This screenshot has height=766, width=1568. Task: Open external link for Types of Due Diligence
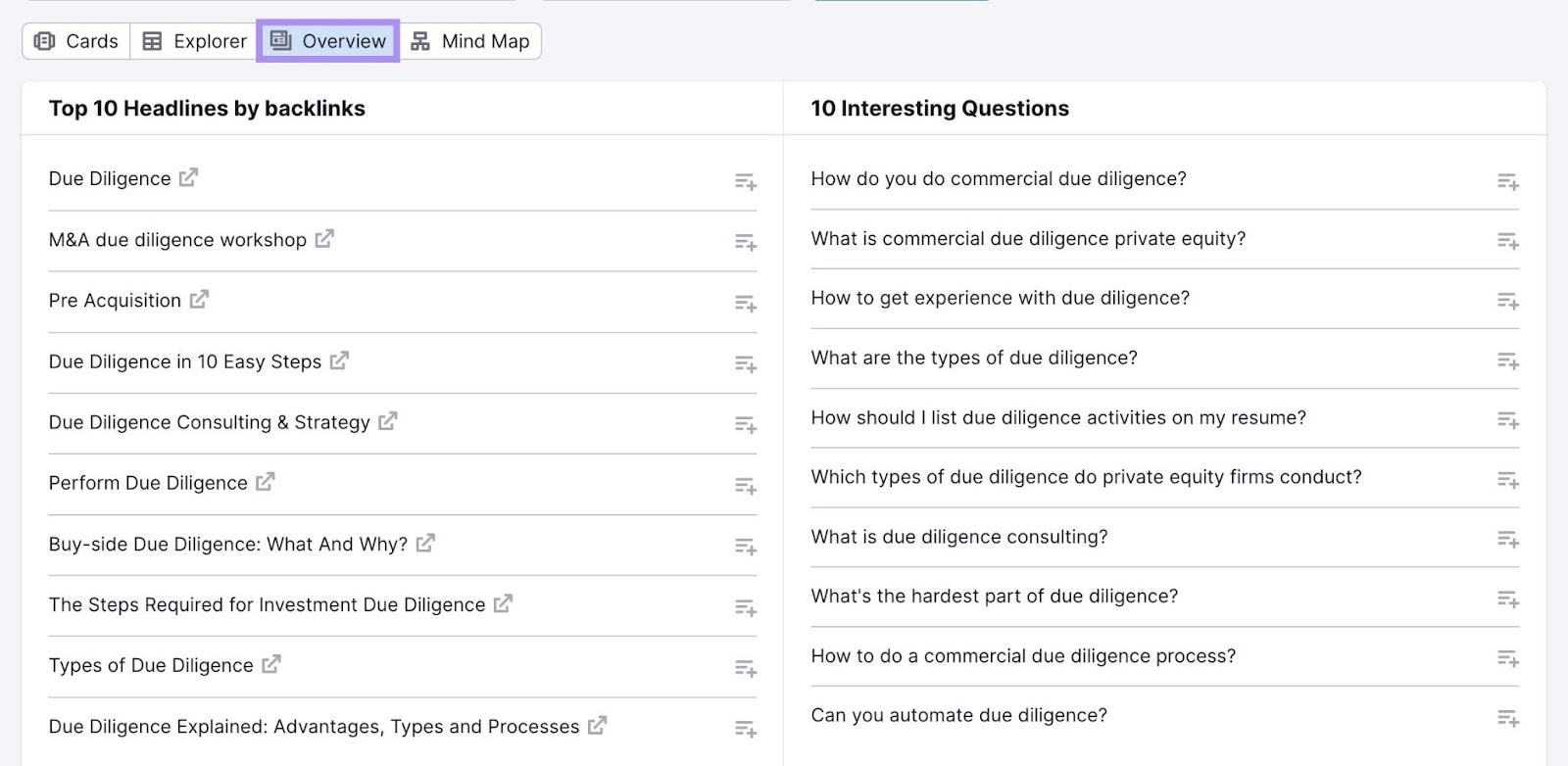tap(271, 664)
